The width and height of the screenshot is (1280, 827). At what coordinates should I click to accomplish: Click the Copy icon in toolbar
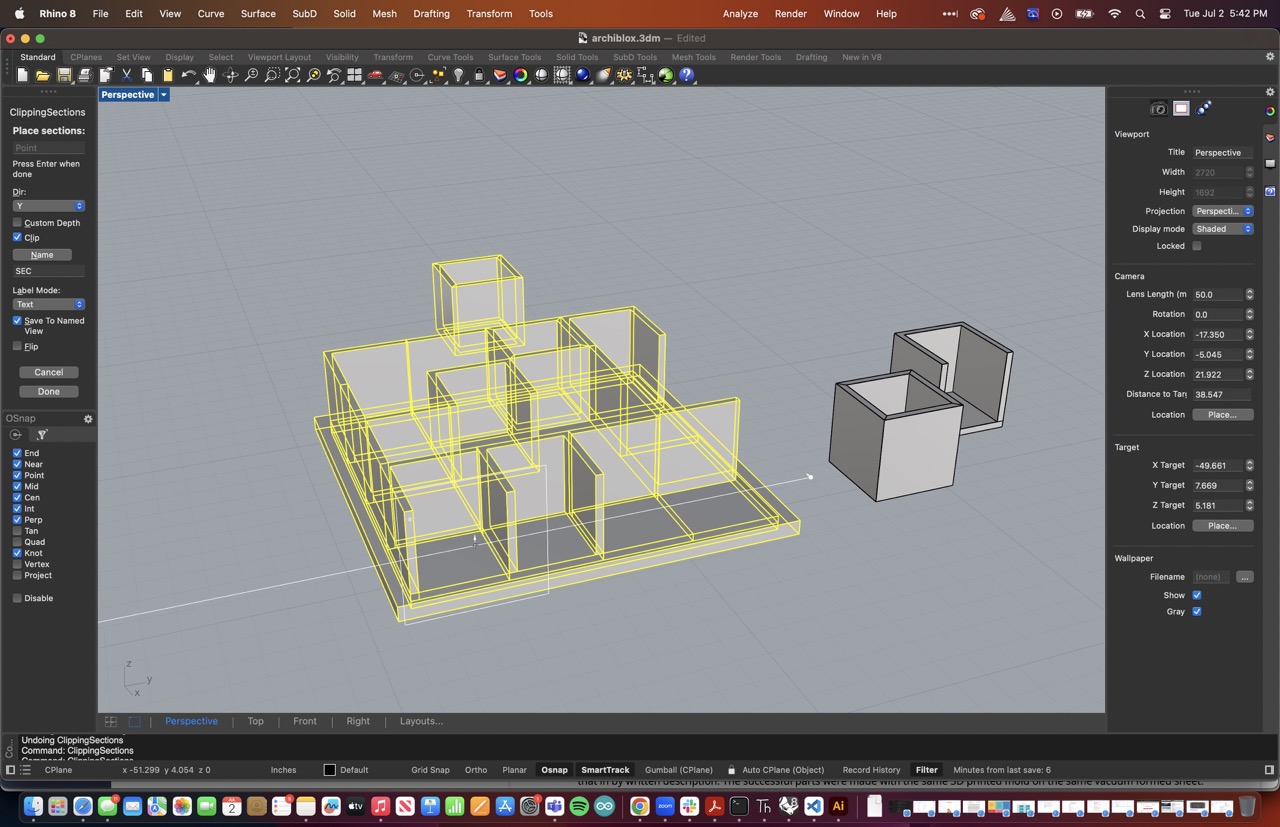(147, 75)
